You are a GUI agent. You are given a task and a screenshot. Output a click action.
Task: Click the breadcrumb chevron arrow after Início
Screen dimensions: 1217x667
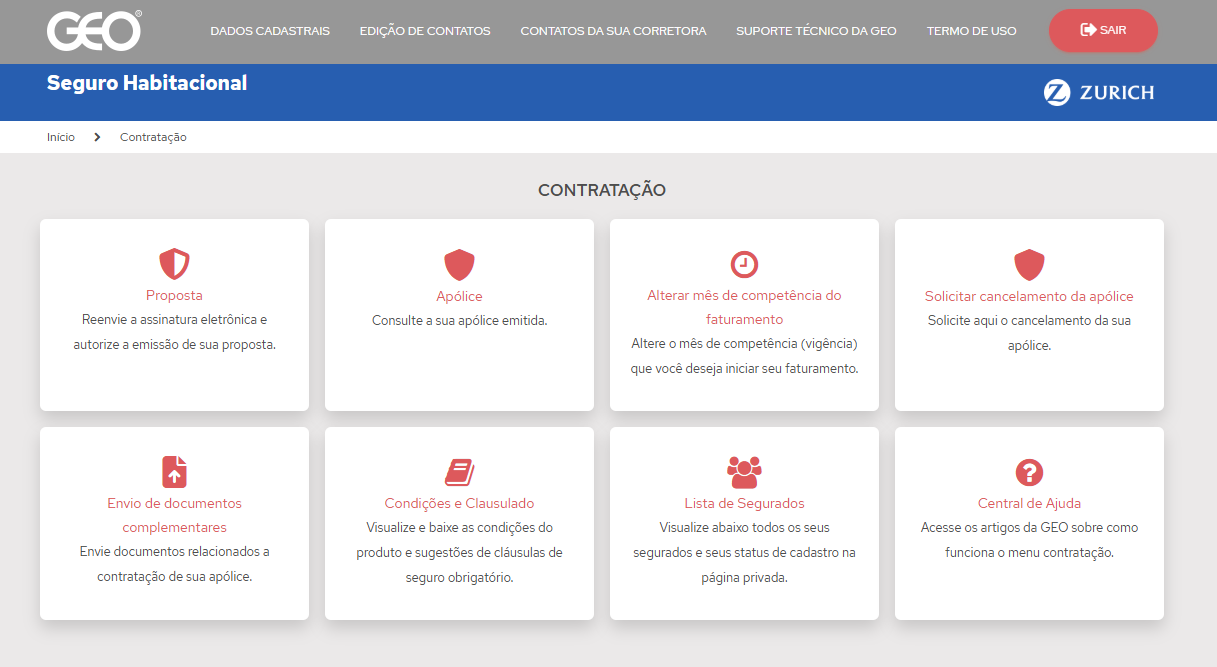tap(97, 137)
